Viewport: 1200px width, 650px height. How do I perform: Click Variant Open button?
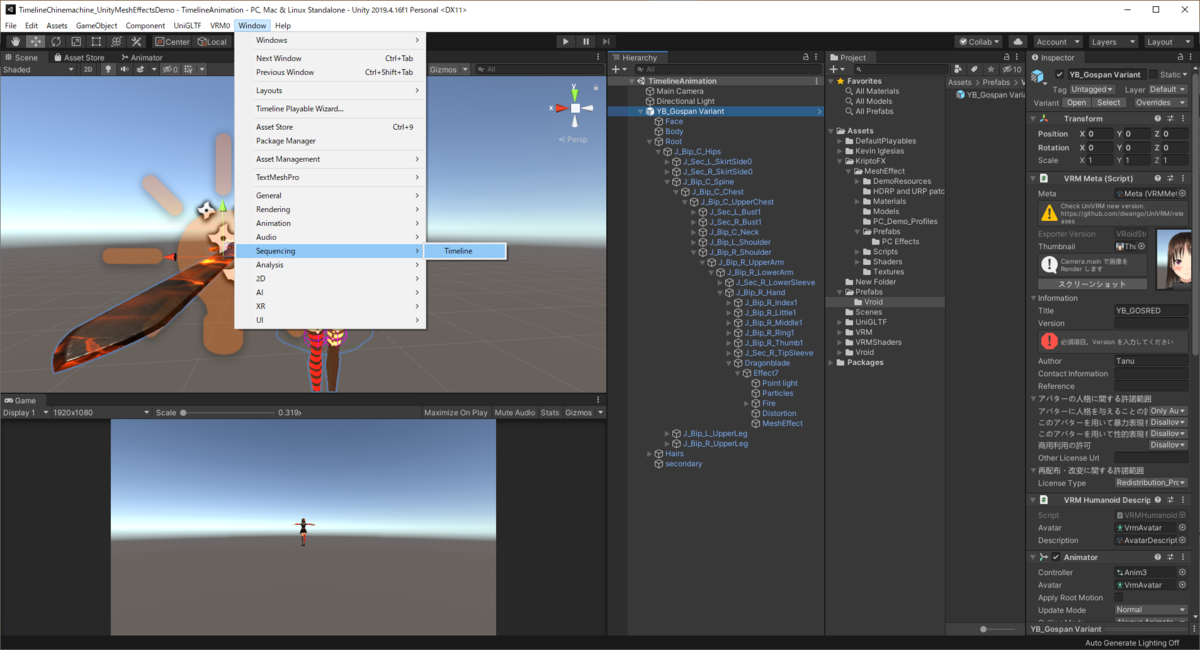pos(1076,102)
